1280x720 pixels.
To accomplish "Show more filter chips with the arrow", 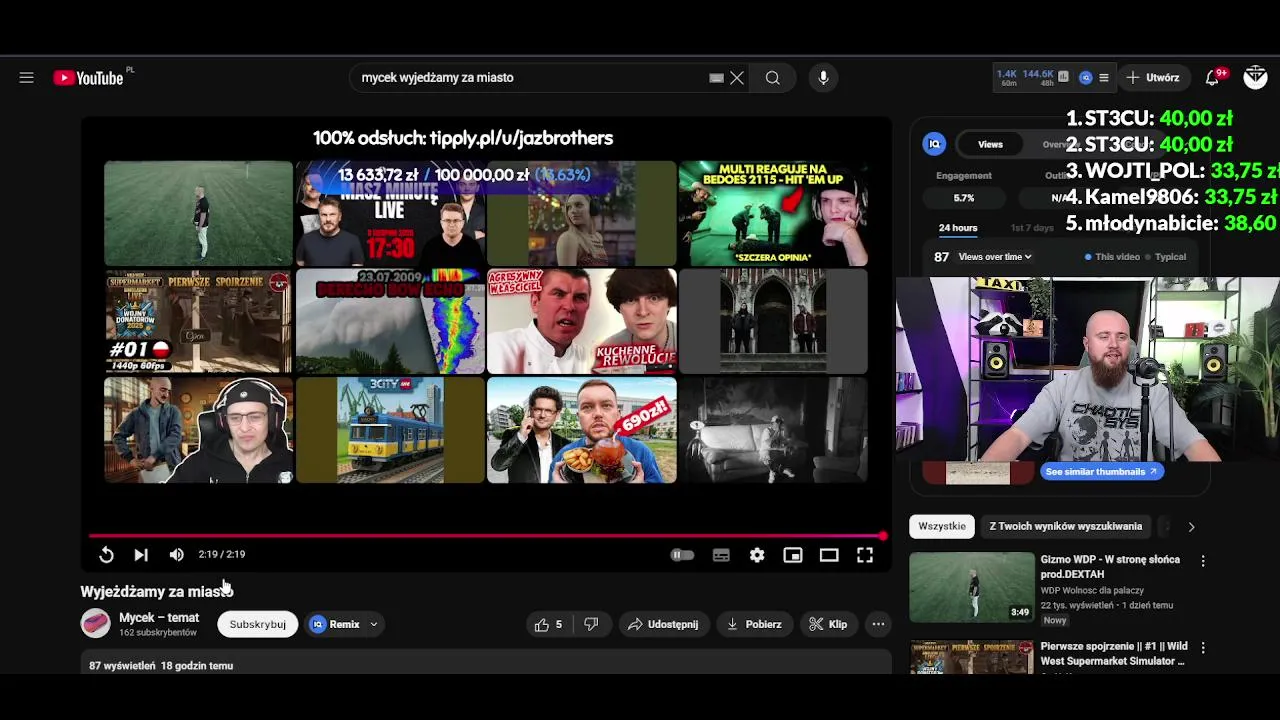I will click(x=1191, y=526).
